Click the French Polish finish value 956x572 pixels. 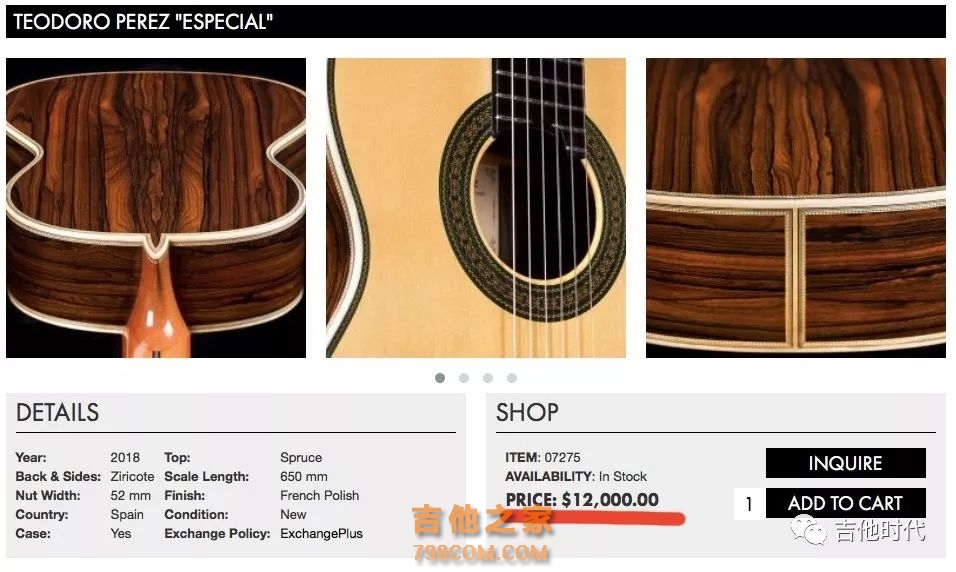point(319,495)
